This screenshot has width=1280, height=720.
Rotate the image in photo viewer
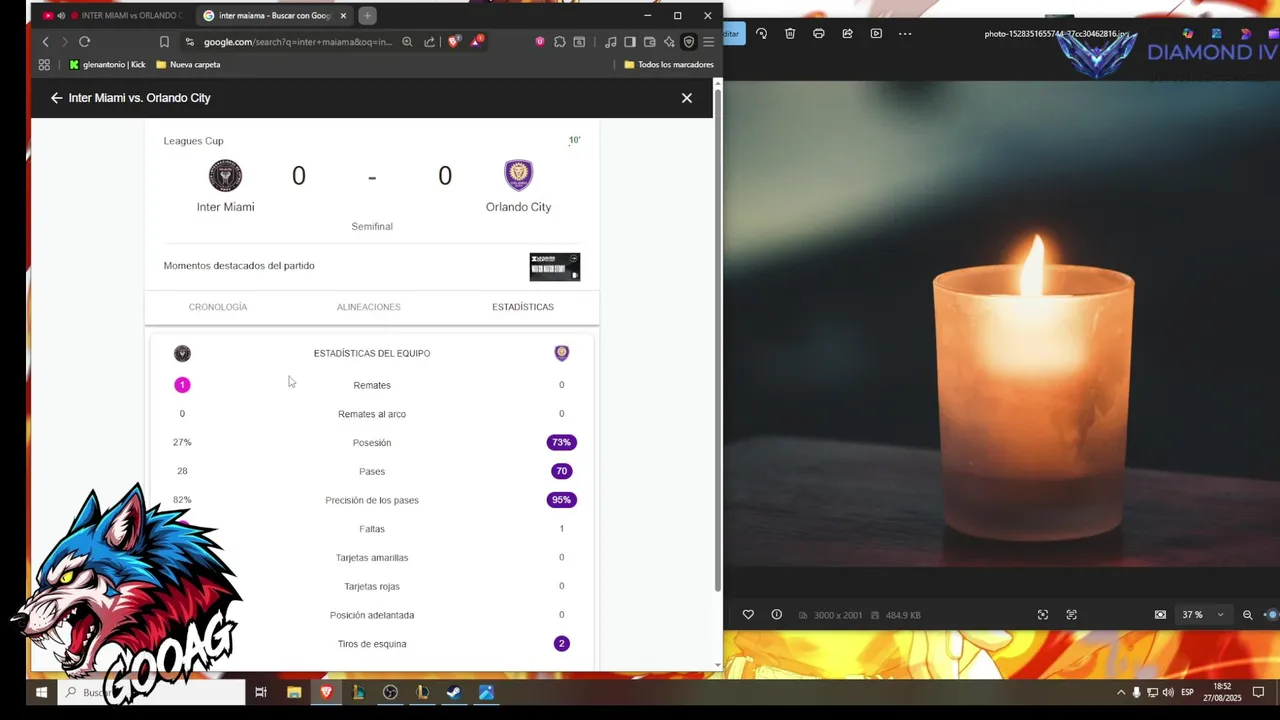pos(762,33)
